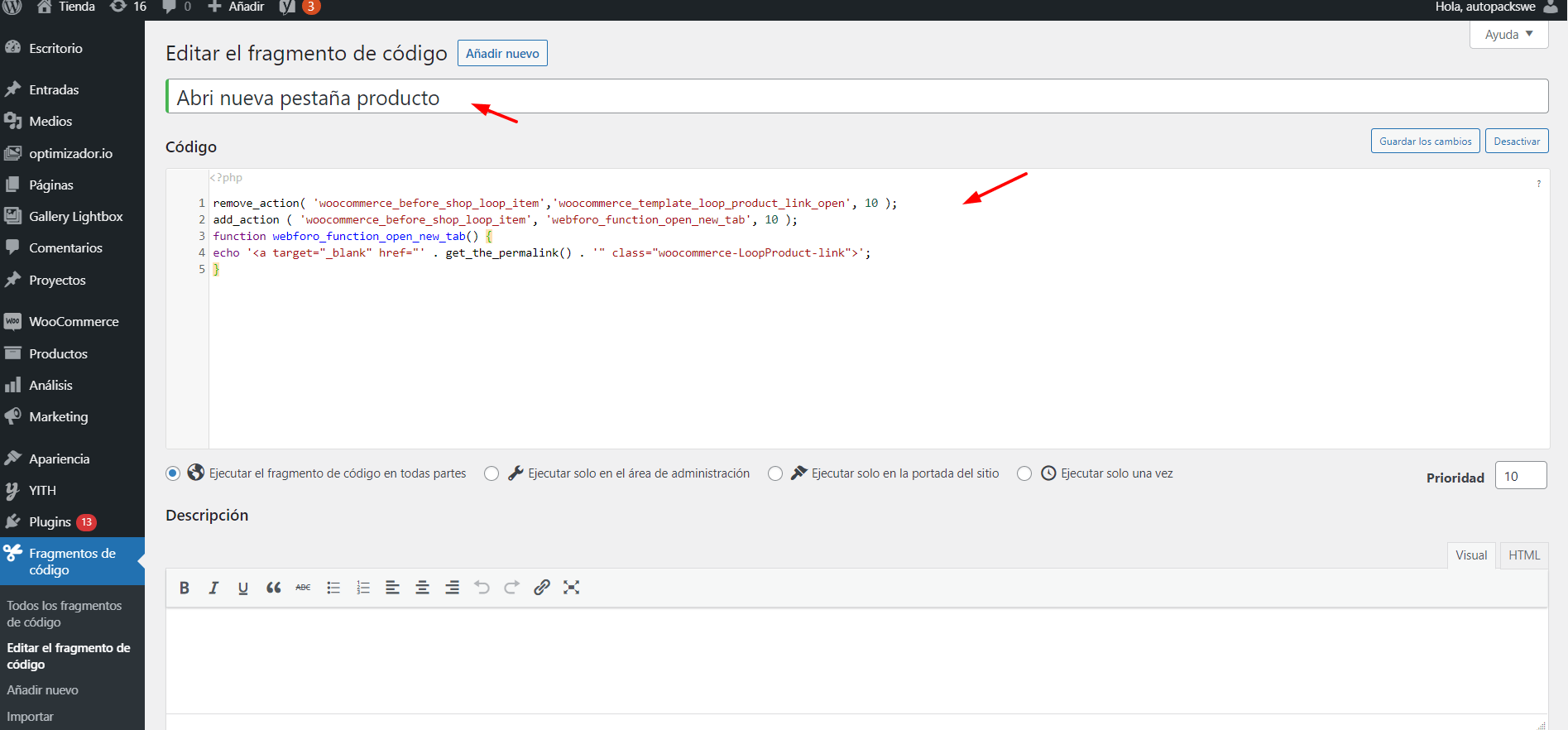This screenshot has width=1568, height=730.
Task: Open comments bubble in admin bar
Action: click(177, 7)
